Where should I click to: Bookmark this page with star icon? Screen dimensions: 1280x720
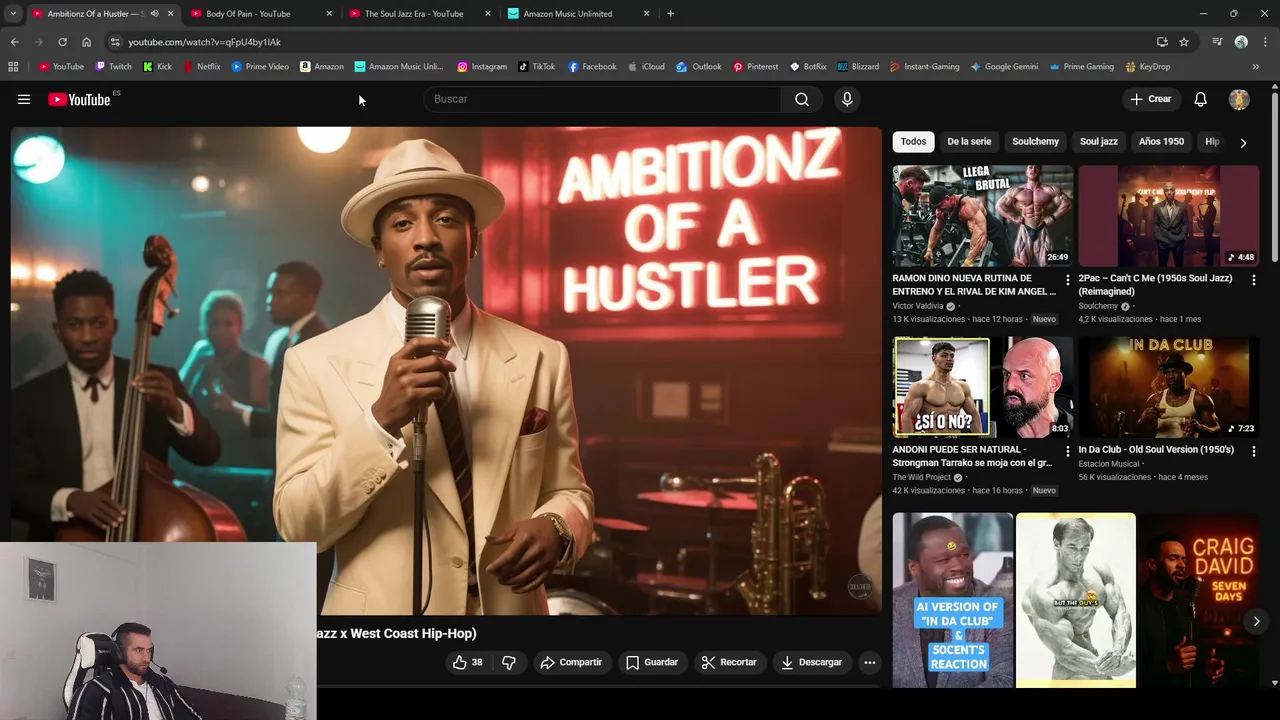[1184, 42]
